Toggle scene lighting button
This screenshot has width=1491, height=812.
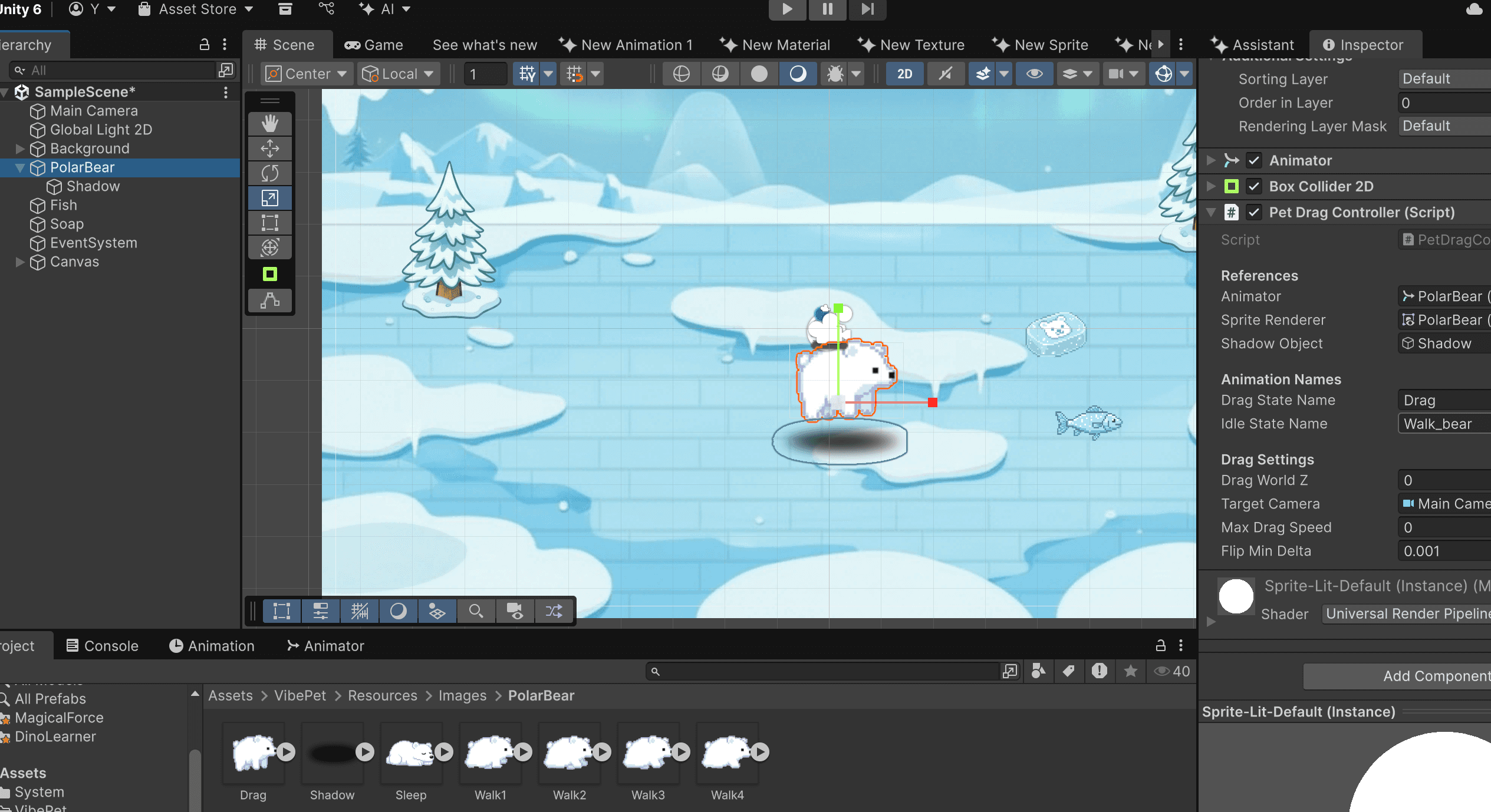click(945, 74)
